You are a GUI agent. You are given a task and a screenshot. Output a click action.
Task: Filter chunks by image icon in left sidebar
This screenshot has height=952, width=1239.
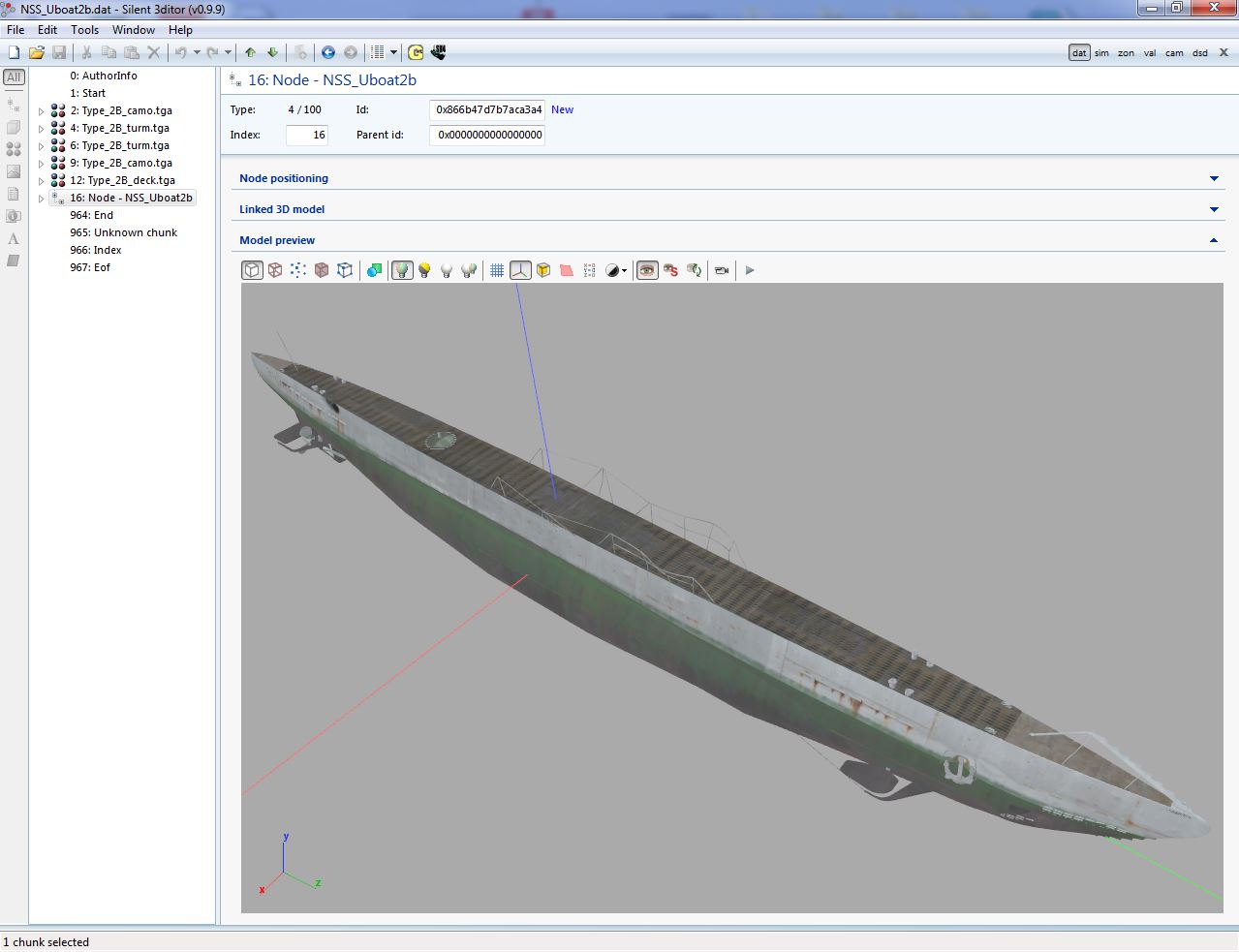pos(14,171)
